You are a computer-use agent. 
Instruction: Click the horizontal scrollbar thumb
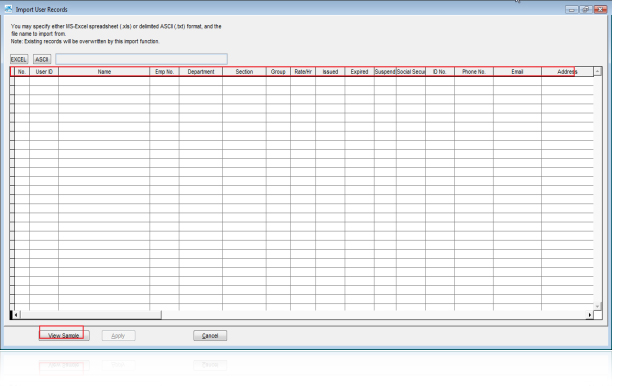click(x=91, y=315)
